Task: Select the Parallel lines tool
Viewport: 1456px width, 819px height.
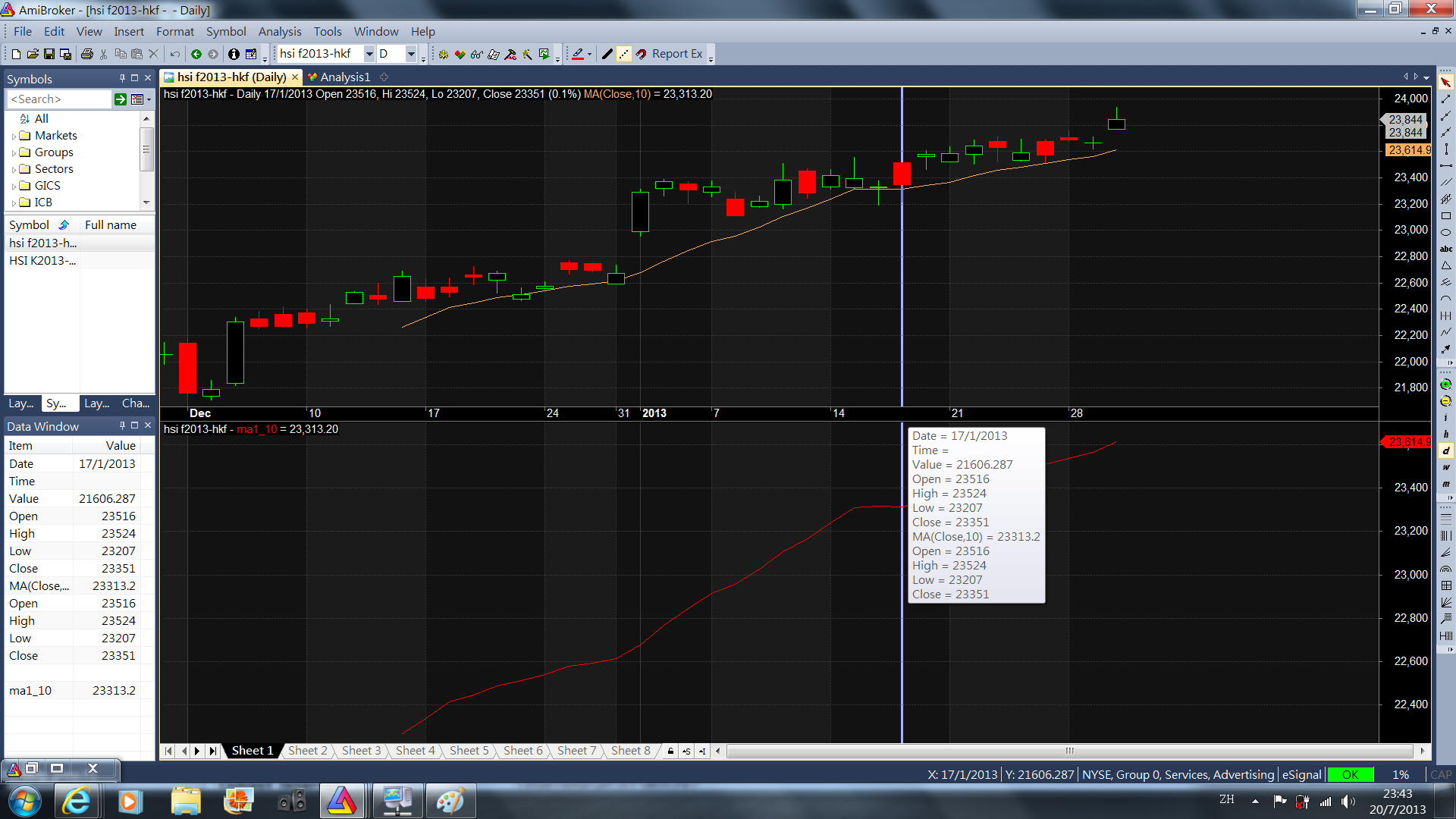Action: (x=1446, y=182)
